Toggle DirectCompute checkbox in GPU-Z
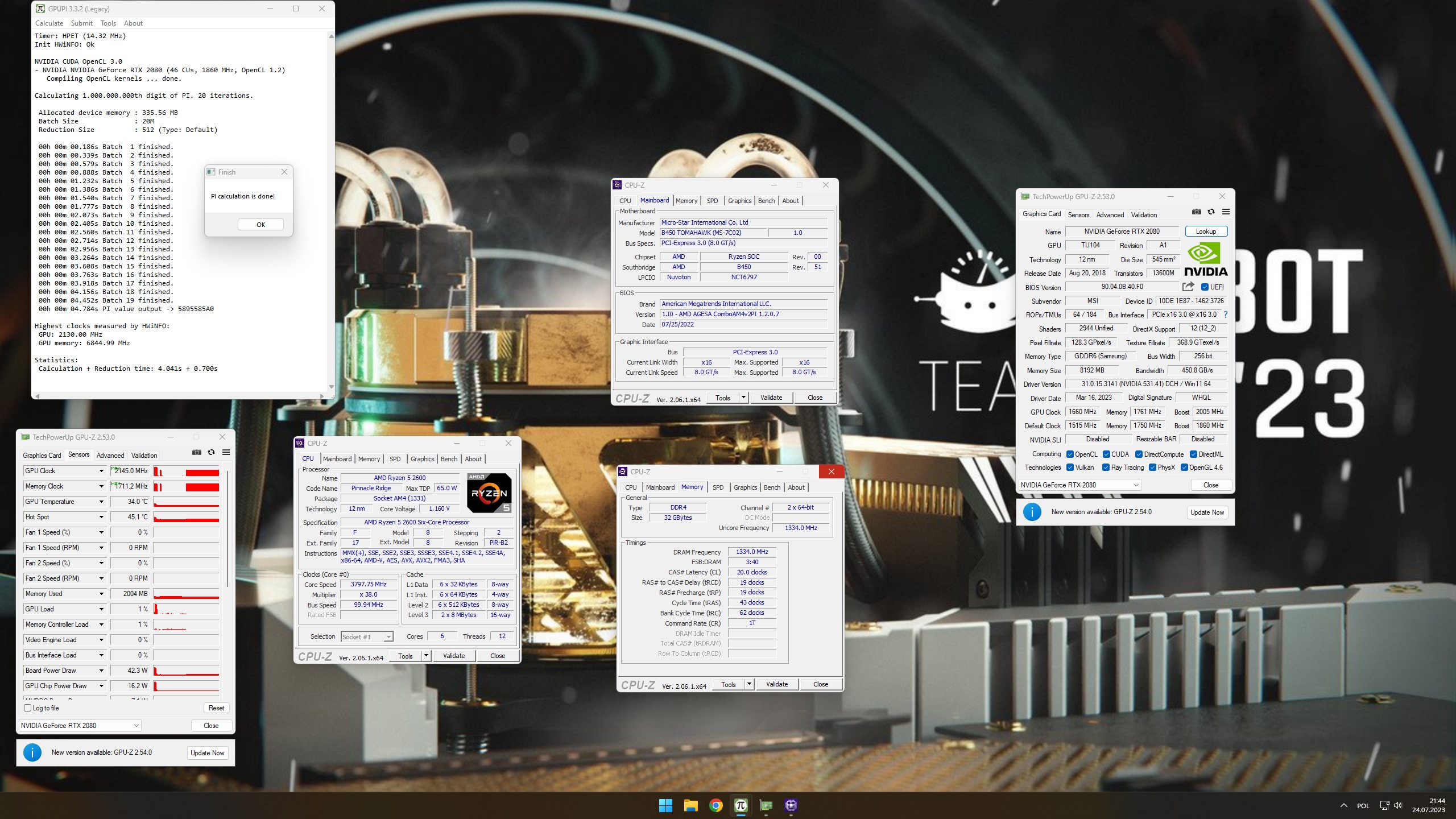Image resolution: width=1456 pixels, height=819 pixels. [x=1139, y=454]
